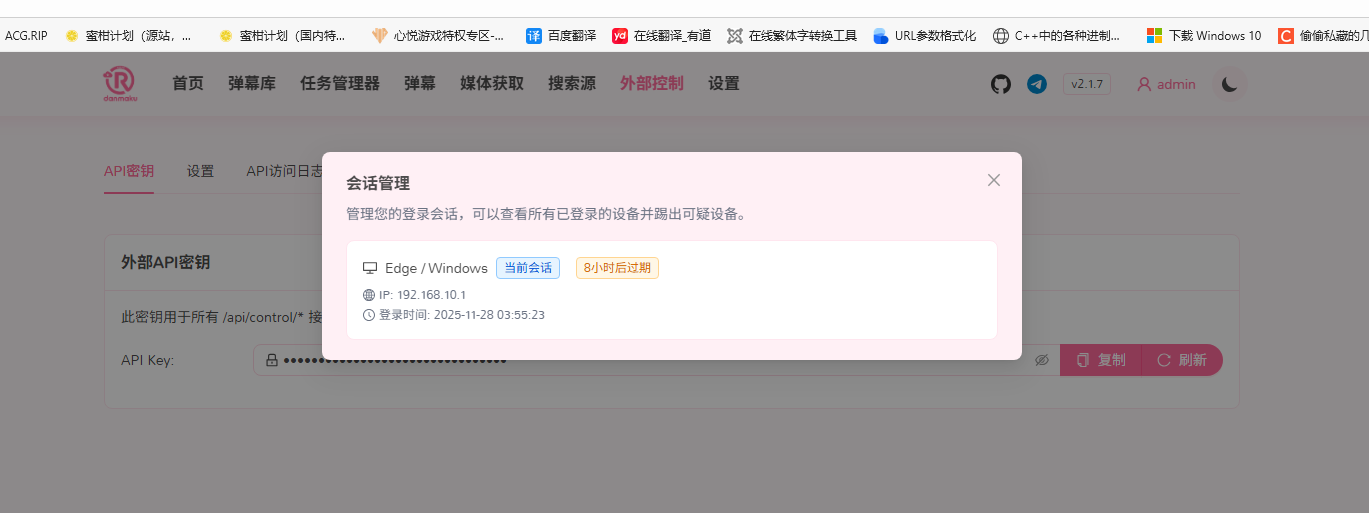Toggle dark mode moon icon

1230,84
